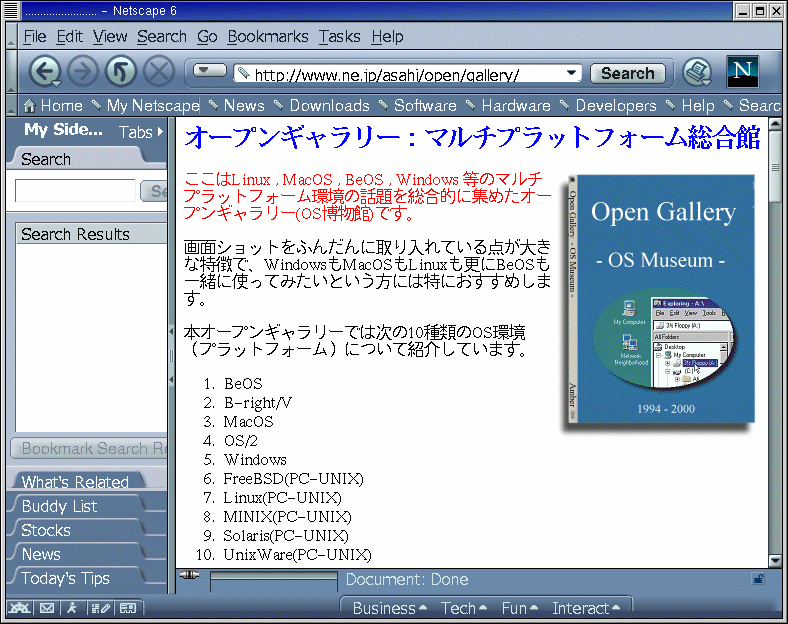Open the Search menu in menu bar
The width and height of the screenshot is (788, 624).
pyautogui.click(x=162, y=37)
